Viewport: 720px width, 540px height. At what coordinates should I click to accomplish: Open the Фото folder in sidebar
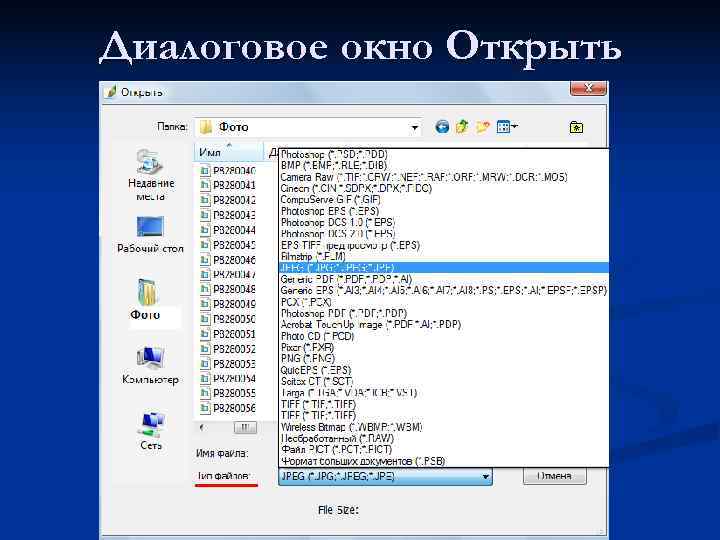[146, 300]
